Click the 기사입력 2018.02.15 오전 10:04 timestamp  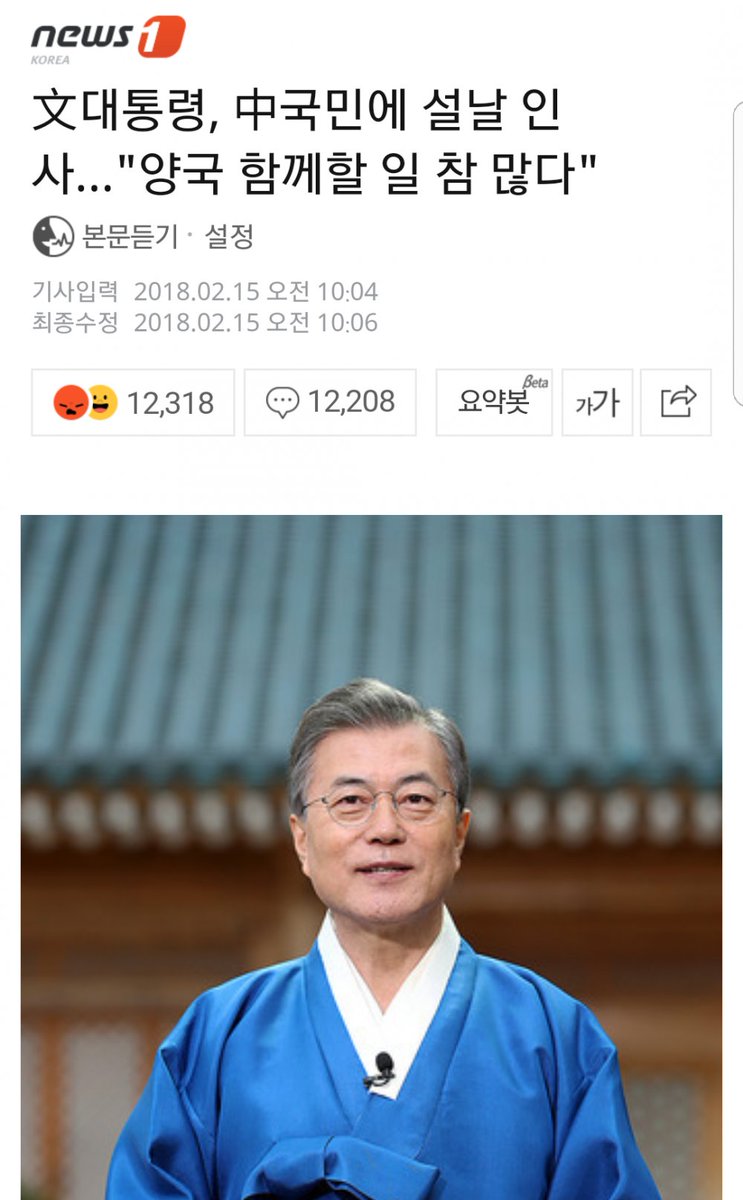205,292
